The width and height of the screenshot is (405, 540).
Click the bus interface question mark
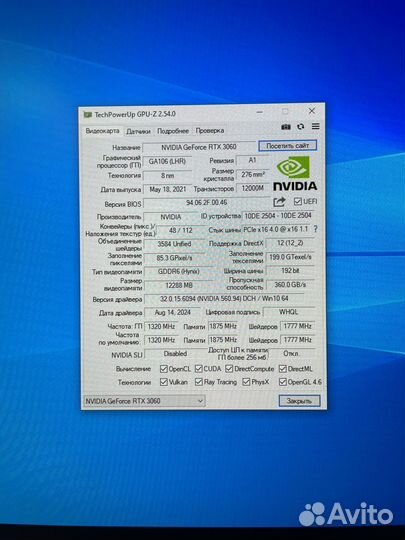point(315,229)
